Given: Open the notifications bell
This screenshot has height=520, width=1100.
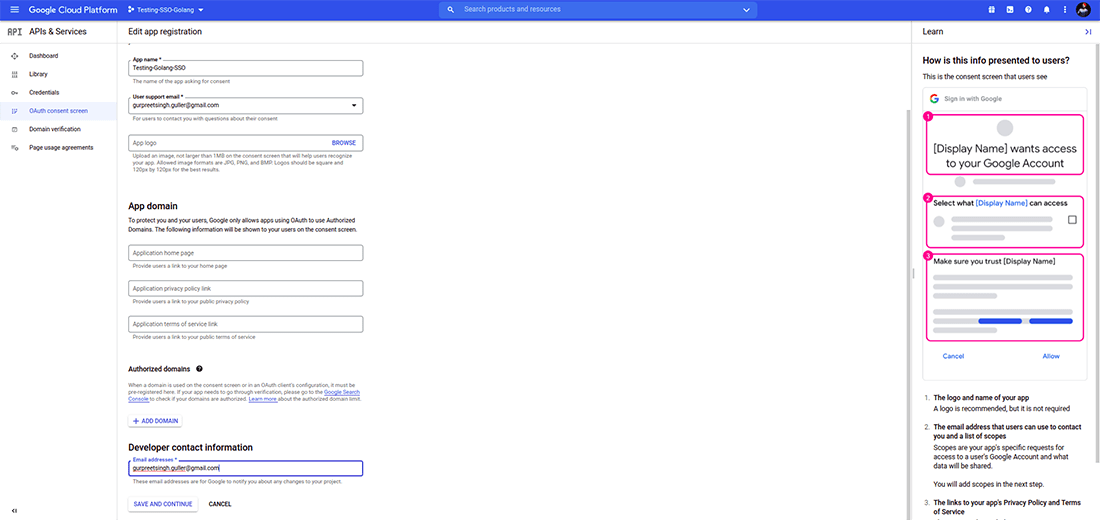Looking at the screenshot, I should point(1047,10).
